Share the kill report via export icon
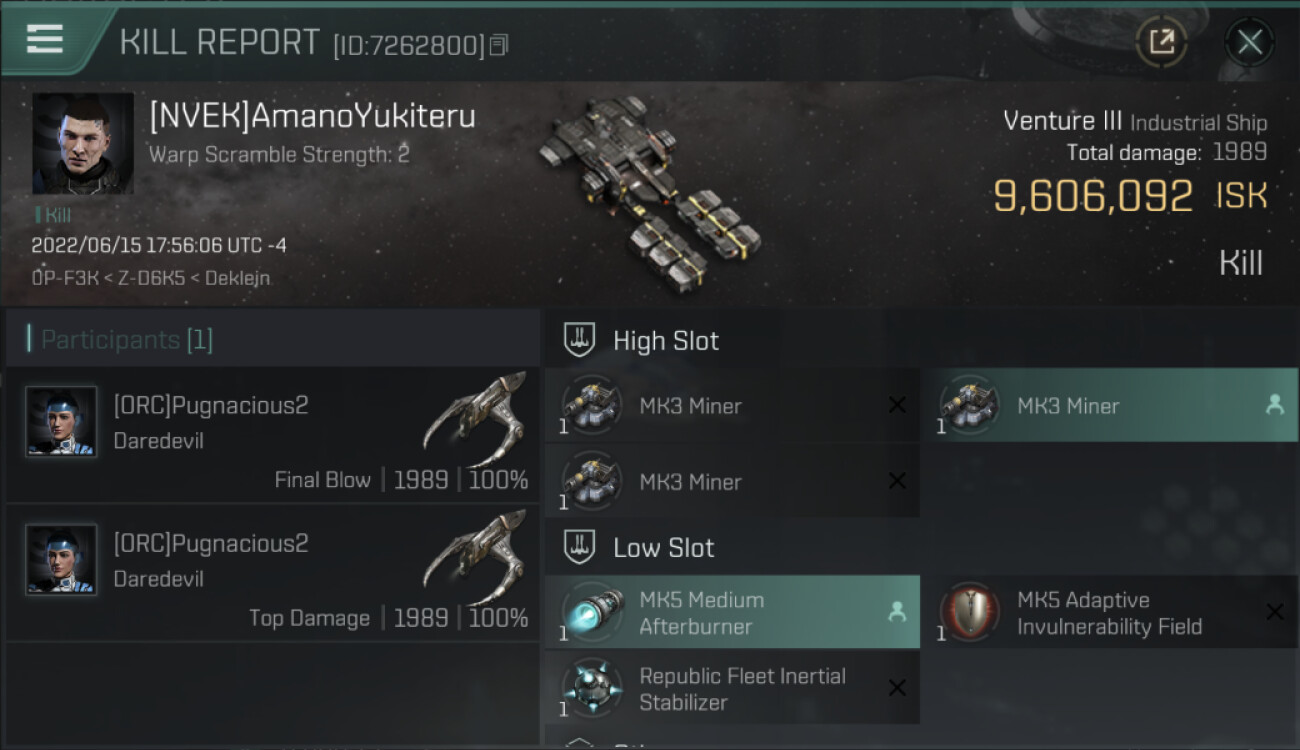The image size is (1300, 750). pos(1161,42)
